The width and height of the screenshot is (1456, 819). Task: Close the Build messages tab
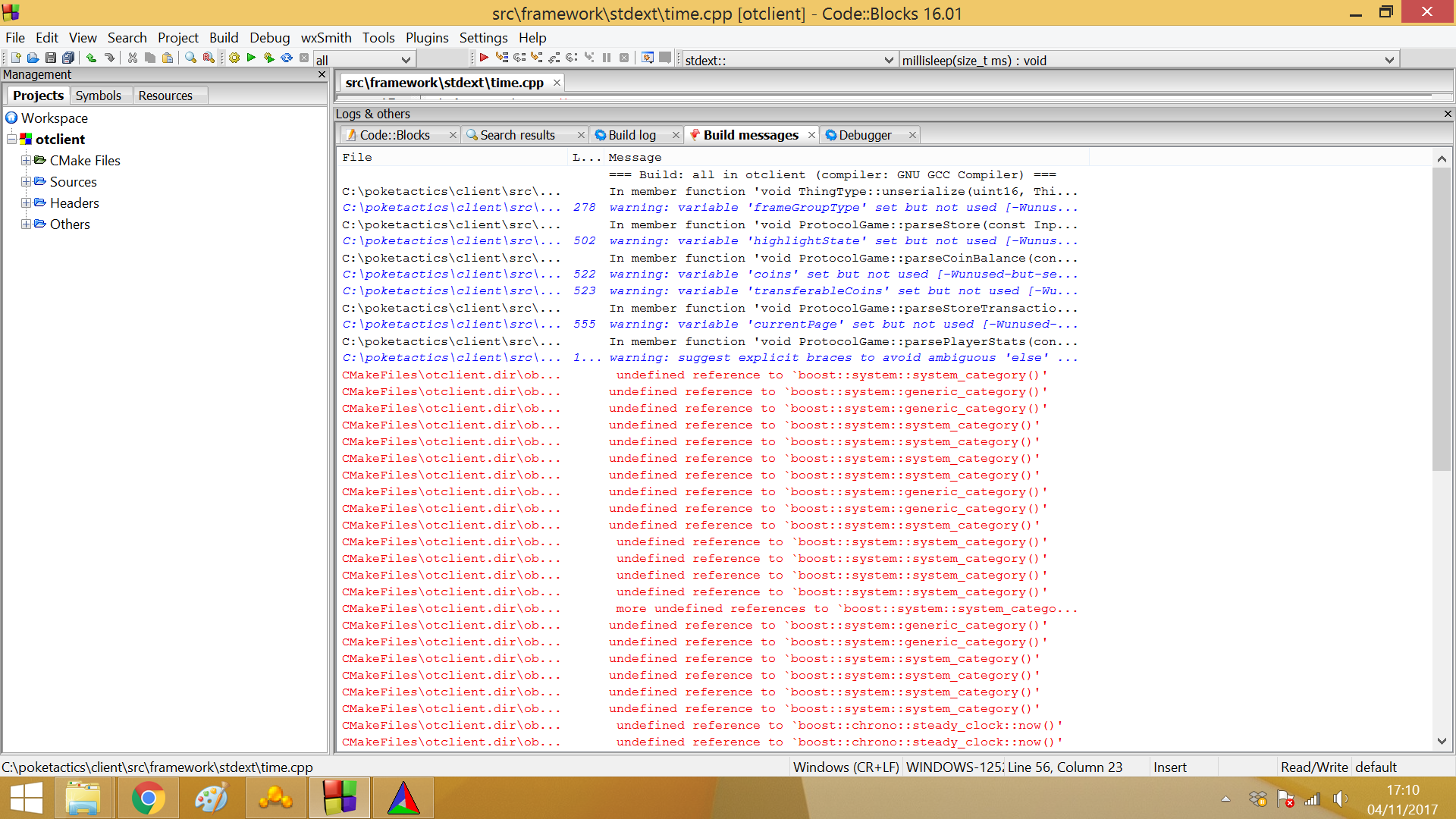811,135
